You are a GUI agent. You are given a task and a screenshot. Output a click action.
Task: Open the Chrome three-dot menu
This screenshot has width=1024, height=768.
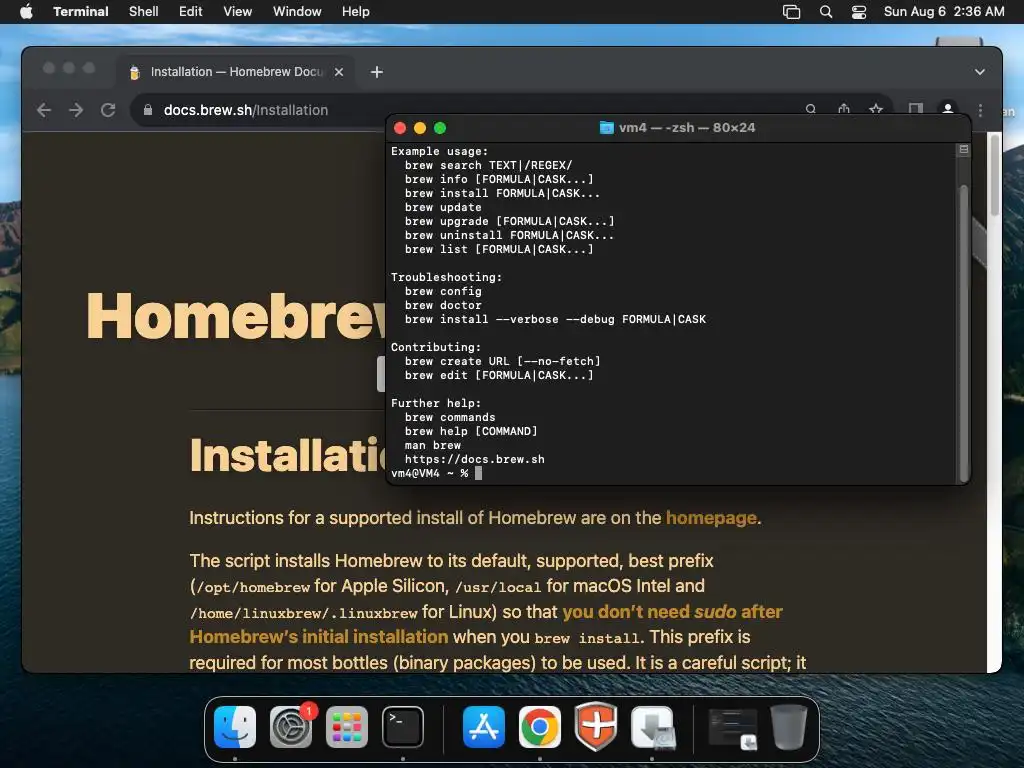(980, 110)
